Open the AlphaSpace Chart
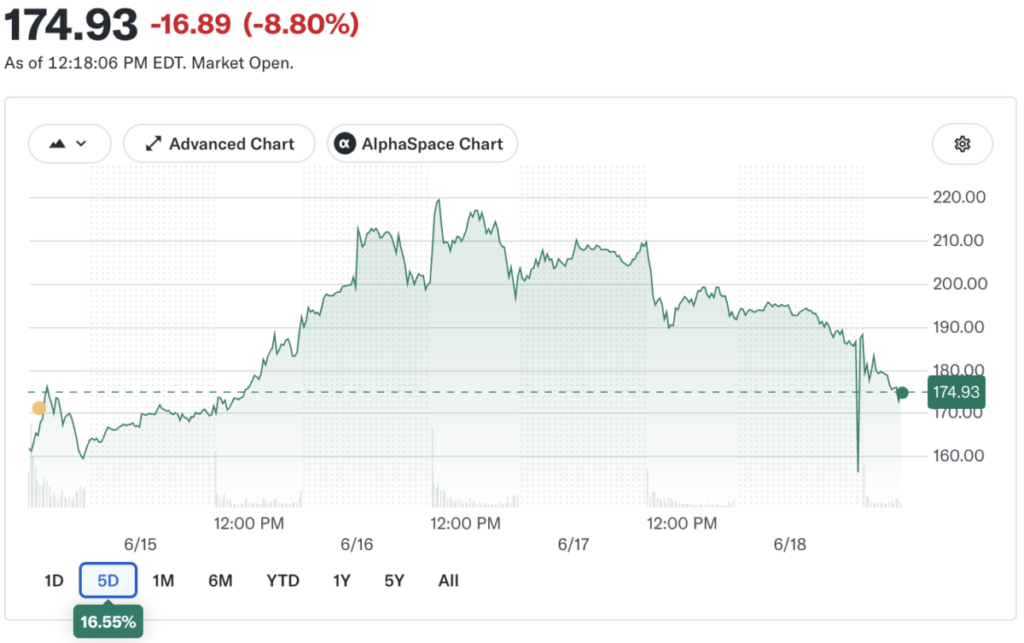This screenshot has width=1024, height=643. point(423,144)
